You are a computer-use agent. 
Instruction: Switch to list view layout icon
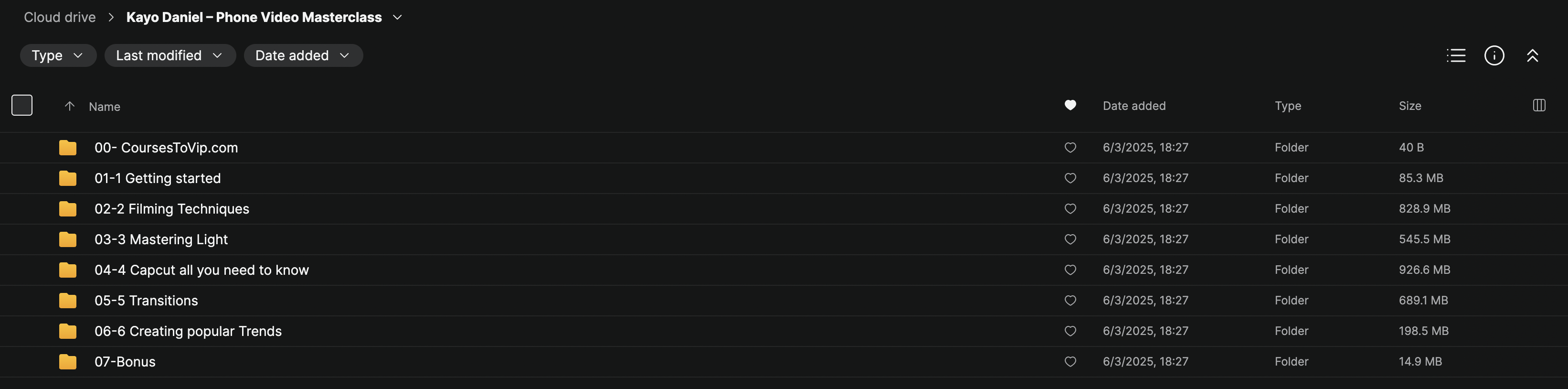(x=1455, y=55)
